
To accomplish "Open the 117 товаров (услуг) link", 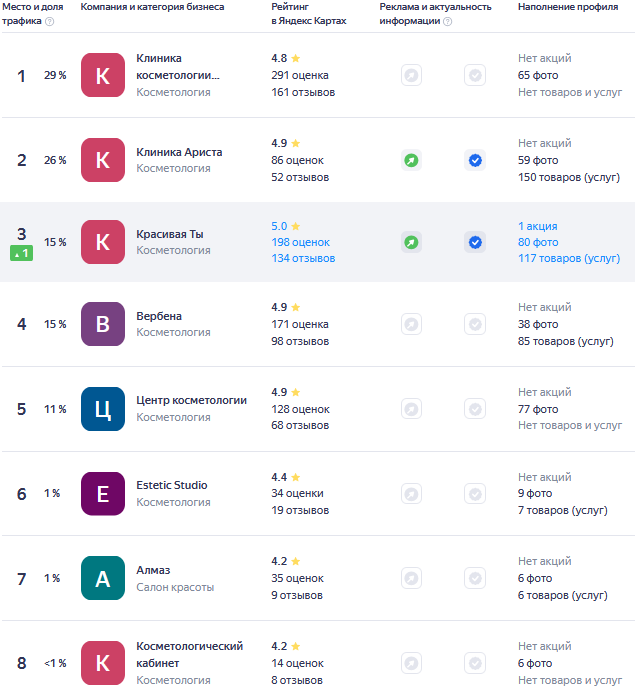I will click(569, 258).
